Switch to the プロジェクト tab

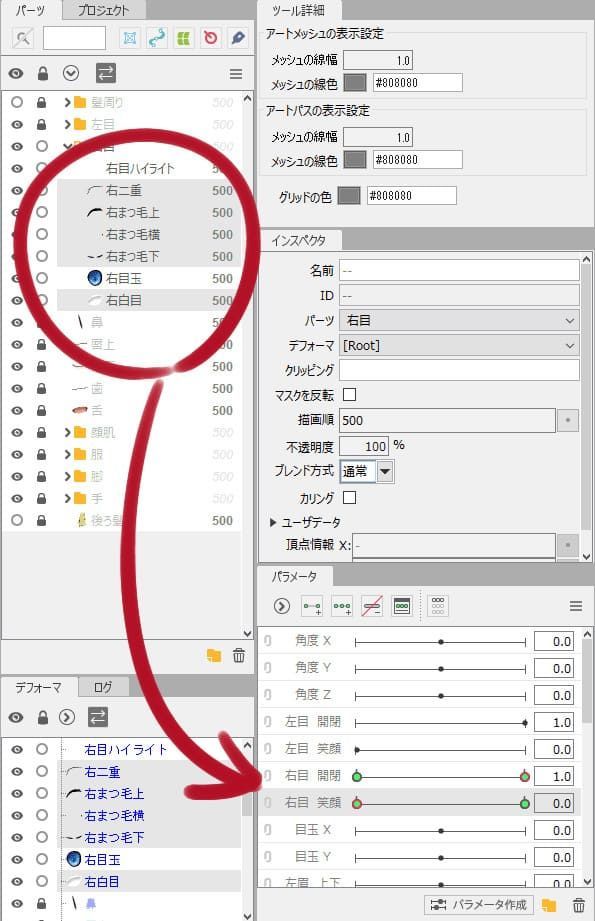point(103,9)
